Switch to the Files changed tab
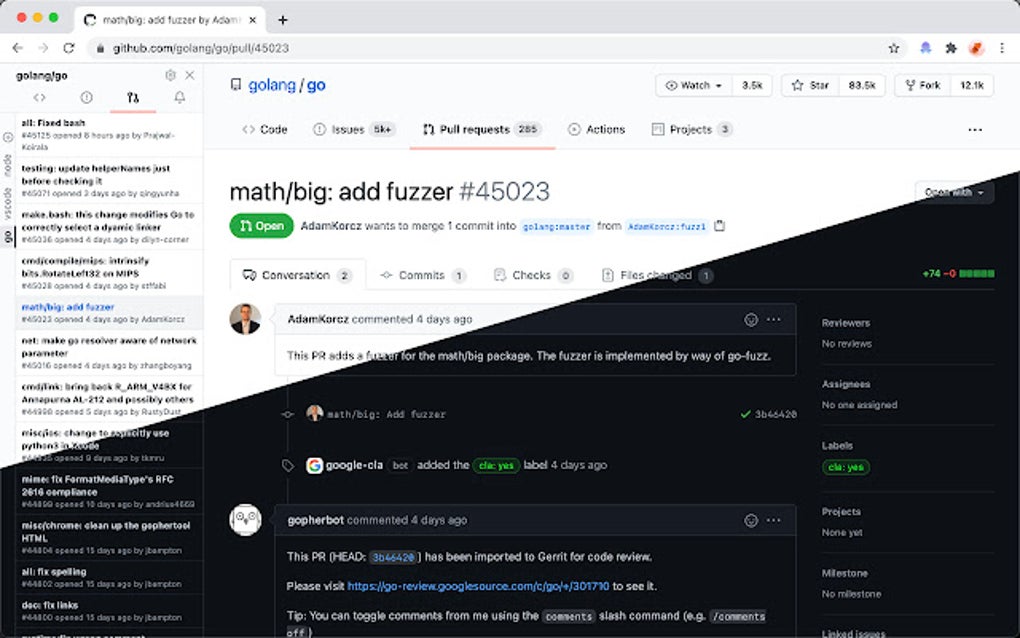Image resolution: width=1020 pixels, height=638 pixels. pyautogui.click(x=657, y=275)
